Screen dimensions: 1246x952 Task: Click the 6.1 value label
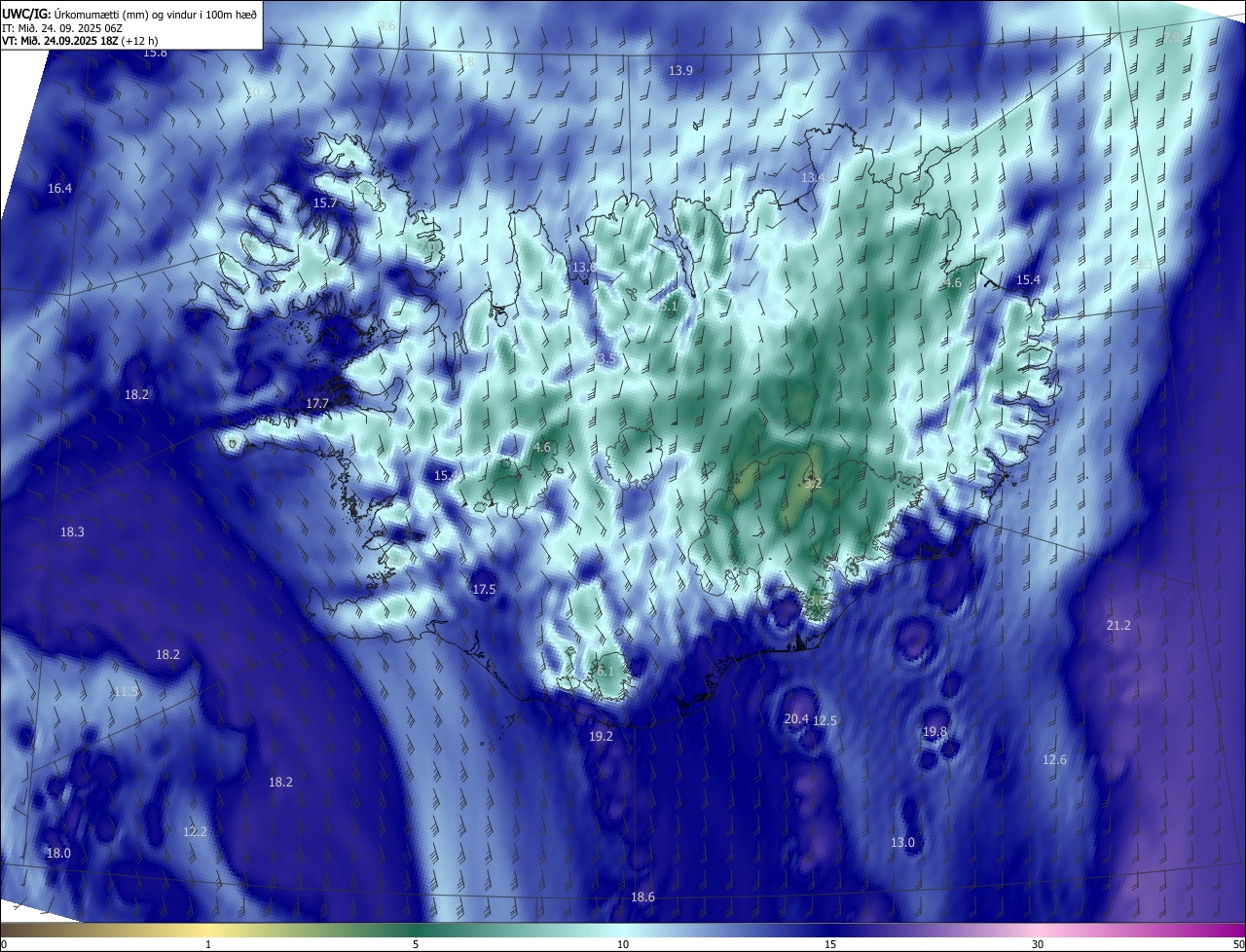click(606, 671)
